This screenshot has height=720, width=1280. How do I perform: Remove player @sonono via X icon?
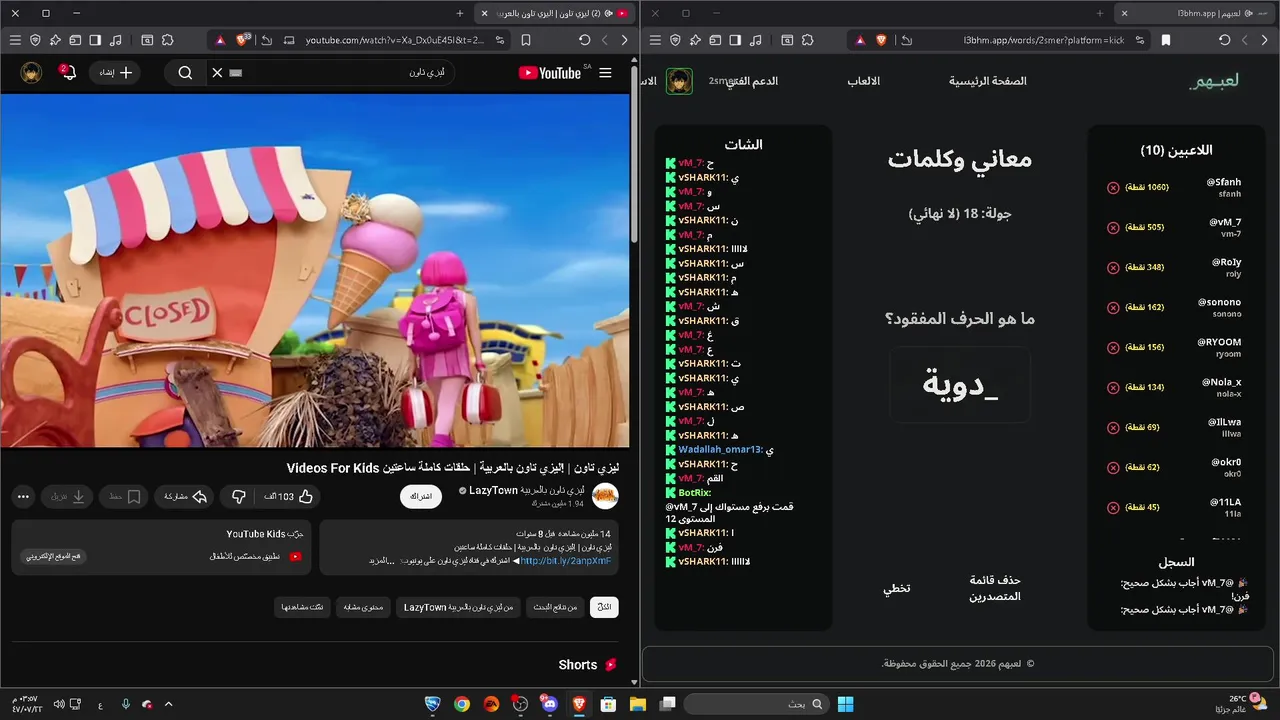coord(1113,307)
